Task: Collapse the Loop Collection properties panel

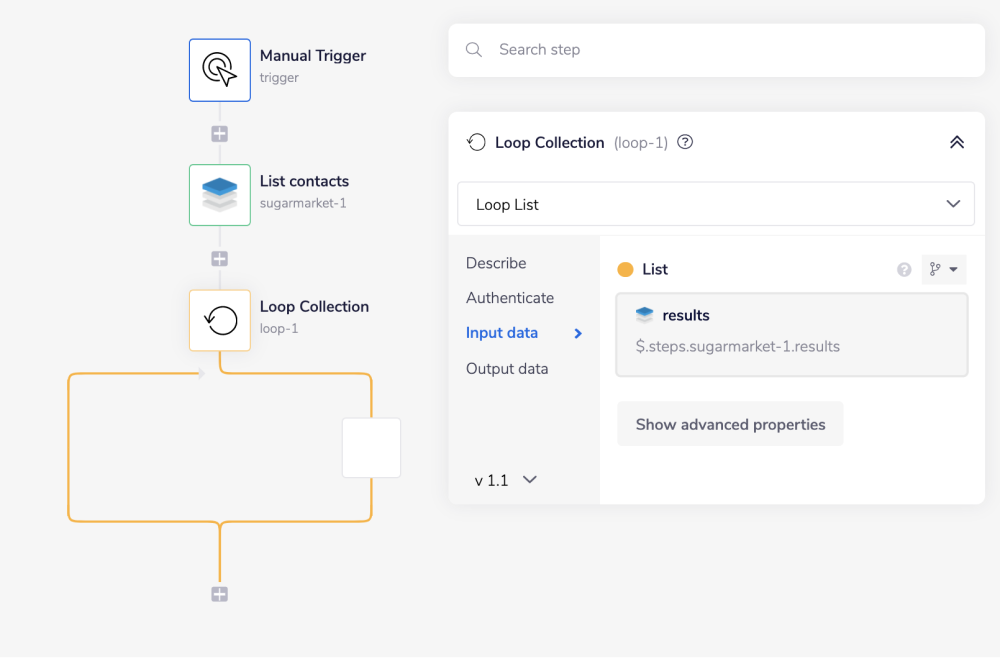Action: 956,142
